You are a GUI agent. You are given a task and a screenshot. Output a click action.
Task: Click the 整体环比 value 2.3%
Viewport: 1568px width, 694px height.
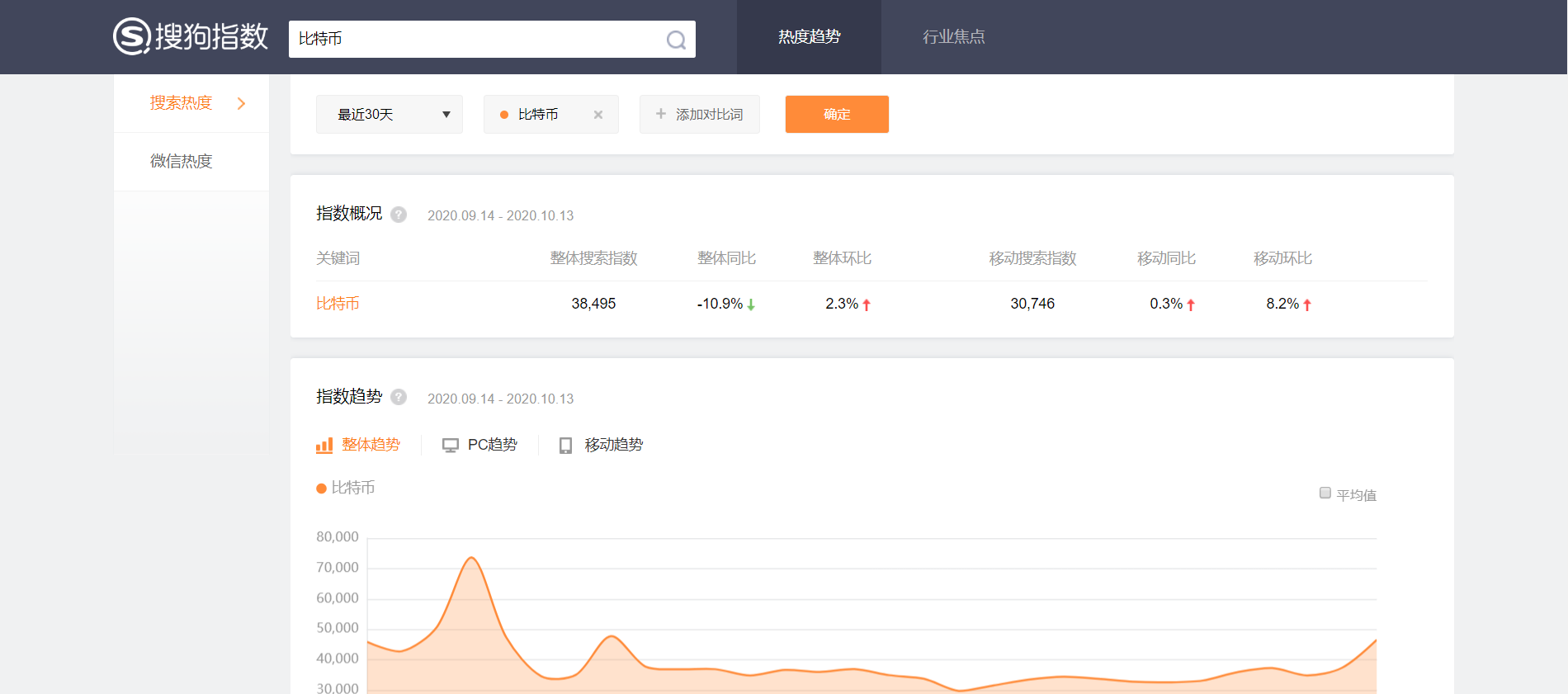click(842, 304)
